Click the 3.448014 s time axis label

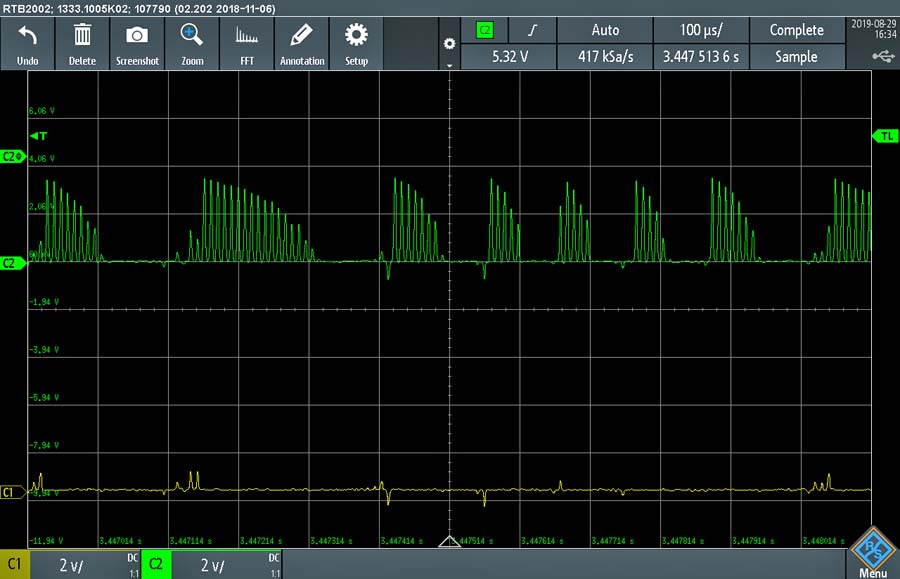pyautogui.click(x=824, y=541)
